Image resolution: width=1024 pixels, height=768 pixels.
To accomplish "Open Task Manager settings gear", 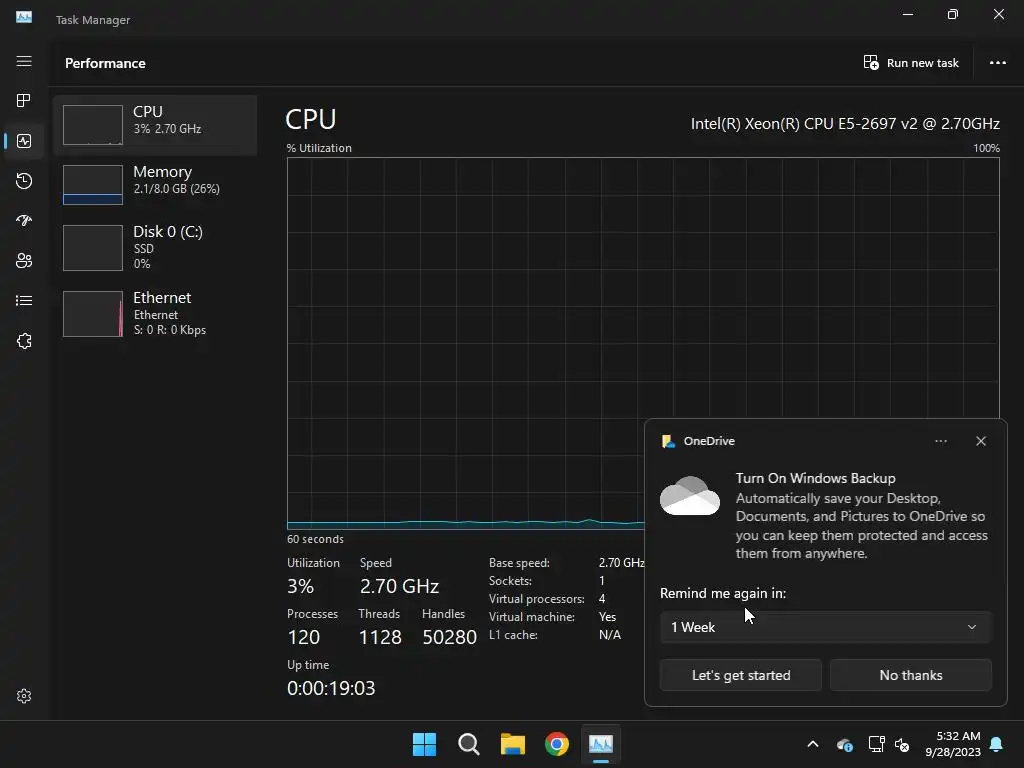I will 24,696.
